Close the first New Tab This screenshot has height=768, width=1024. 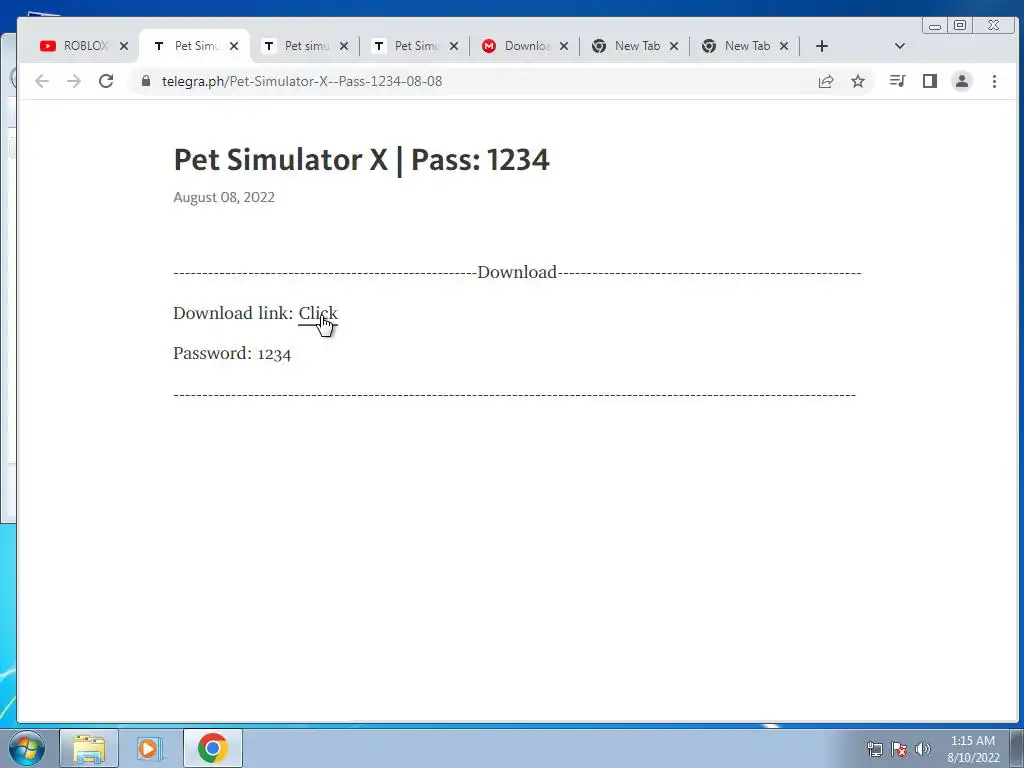point(674,46)
